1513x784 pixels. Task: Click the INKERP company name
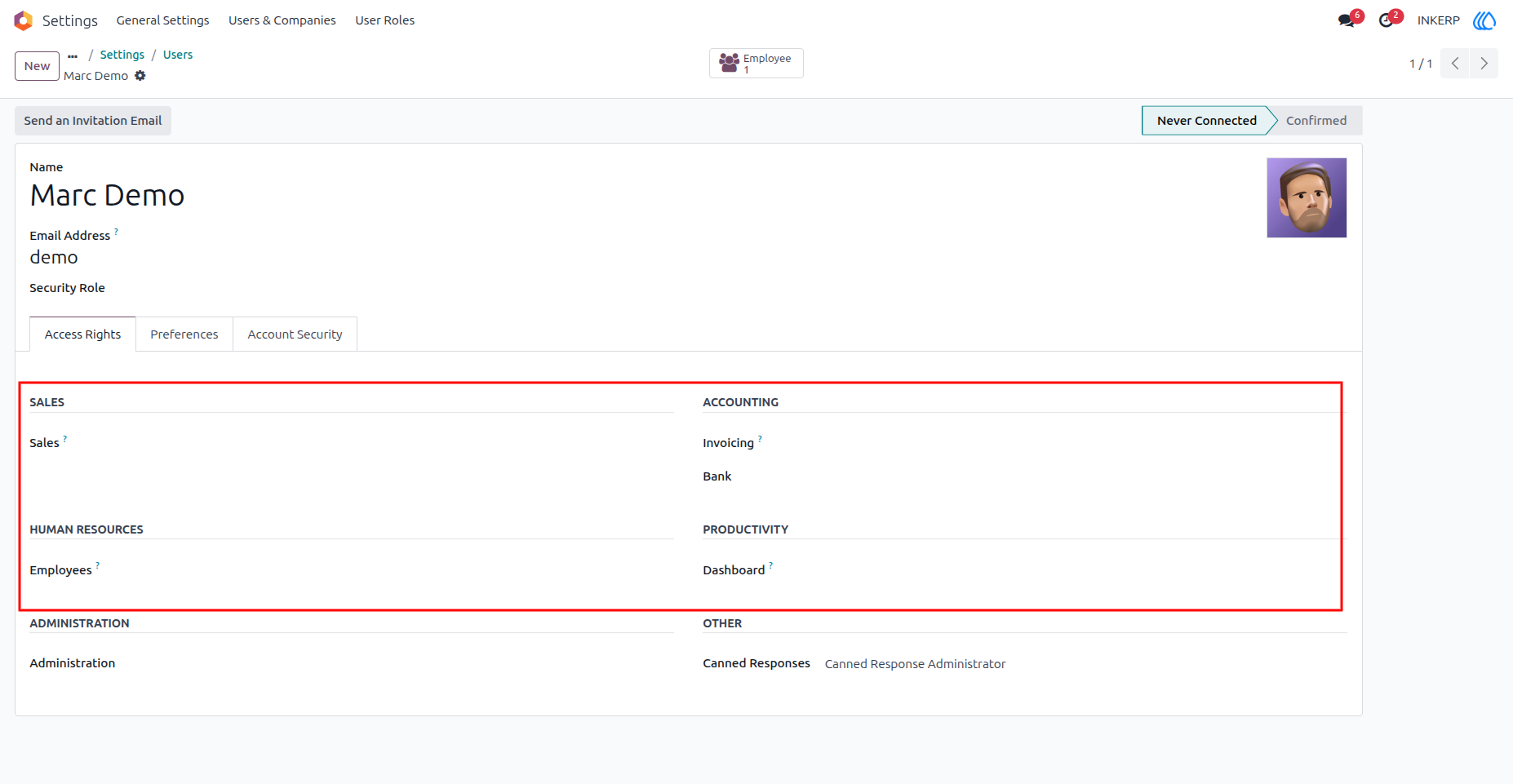[1439, 20]
